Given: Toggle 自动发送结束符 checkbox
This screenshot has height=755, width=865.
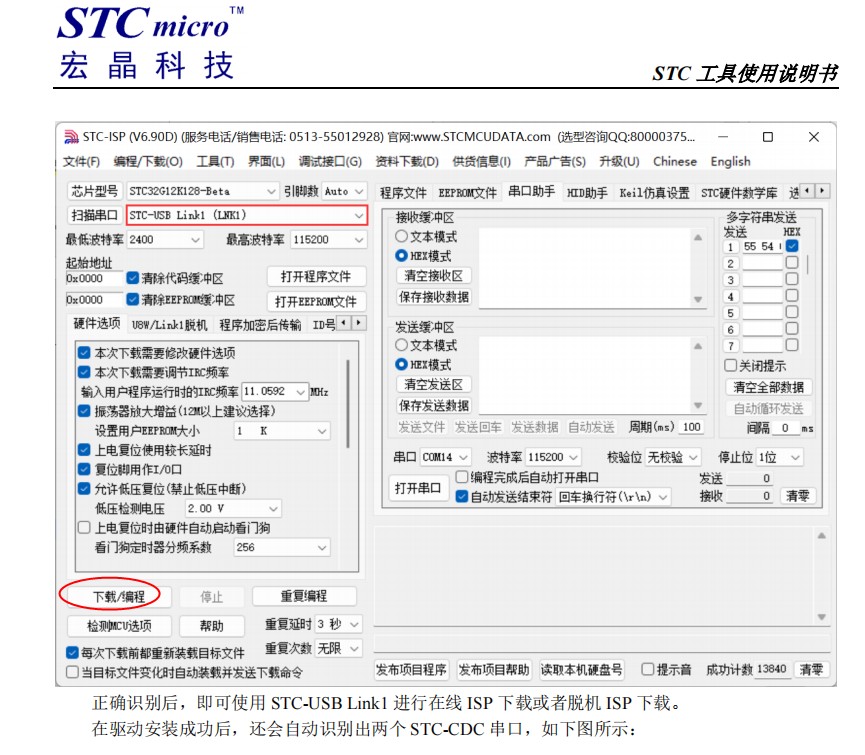Looking at the screenshot, I should pos(462,497).
